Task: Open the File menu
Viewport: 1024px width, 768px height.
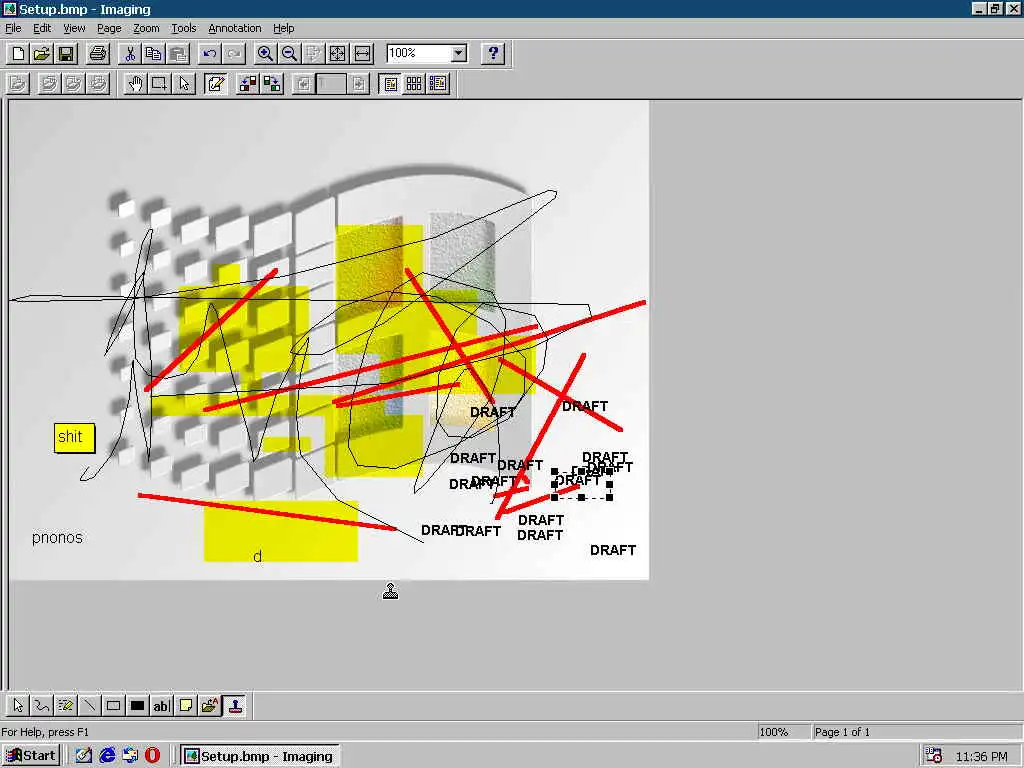Action: point(13,28)
